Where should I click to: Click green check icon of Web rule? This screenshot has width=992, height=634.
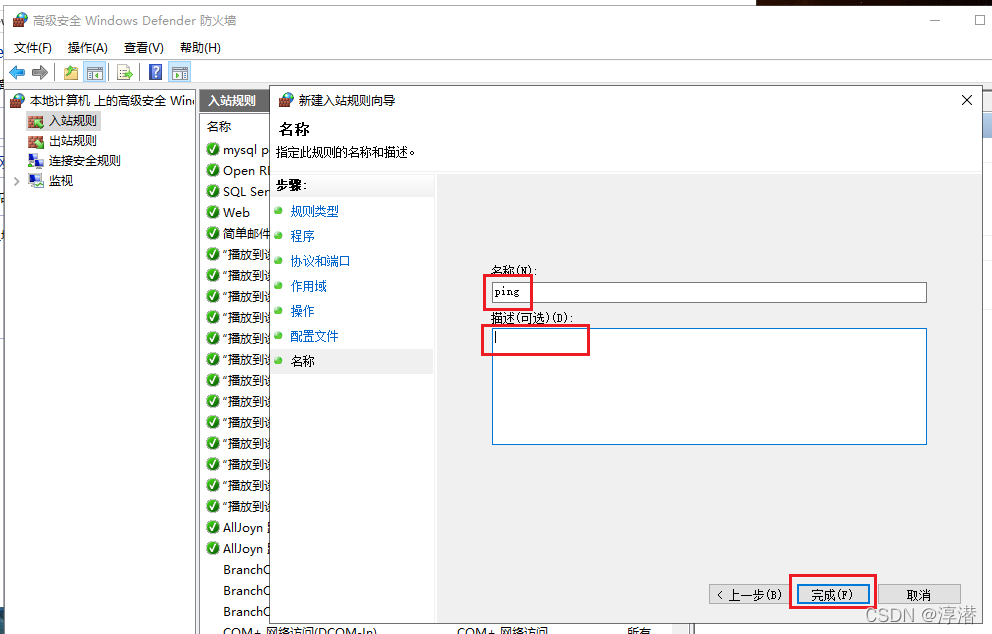click(213, 212)
